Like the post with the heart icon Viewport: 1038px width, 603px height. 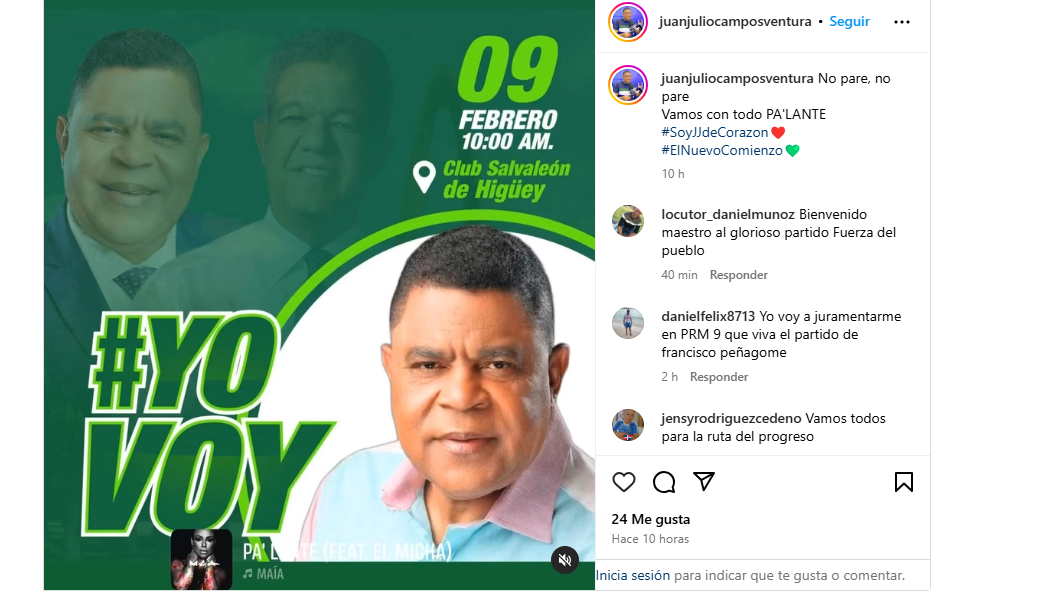623,482
